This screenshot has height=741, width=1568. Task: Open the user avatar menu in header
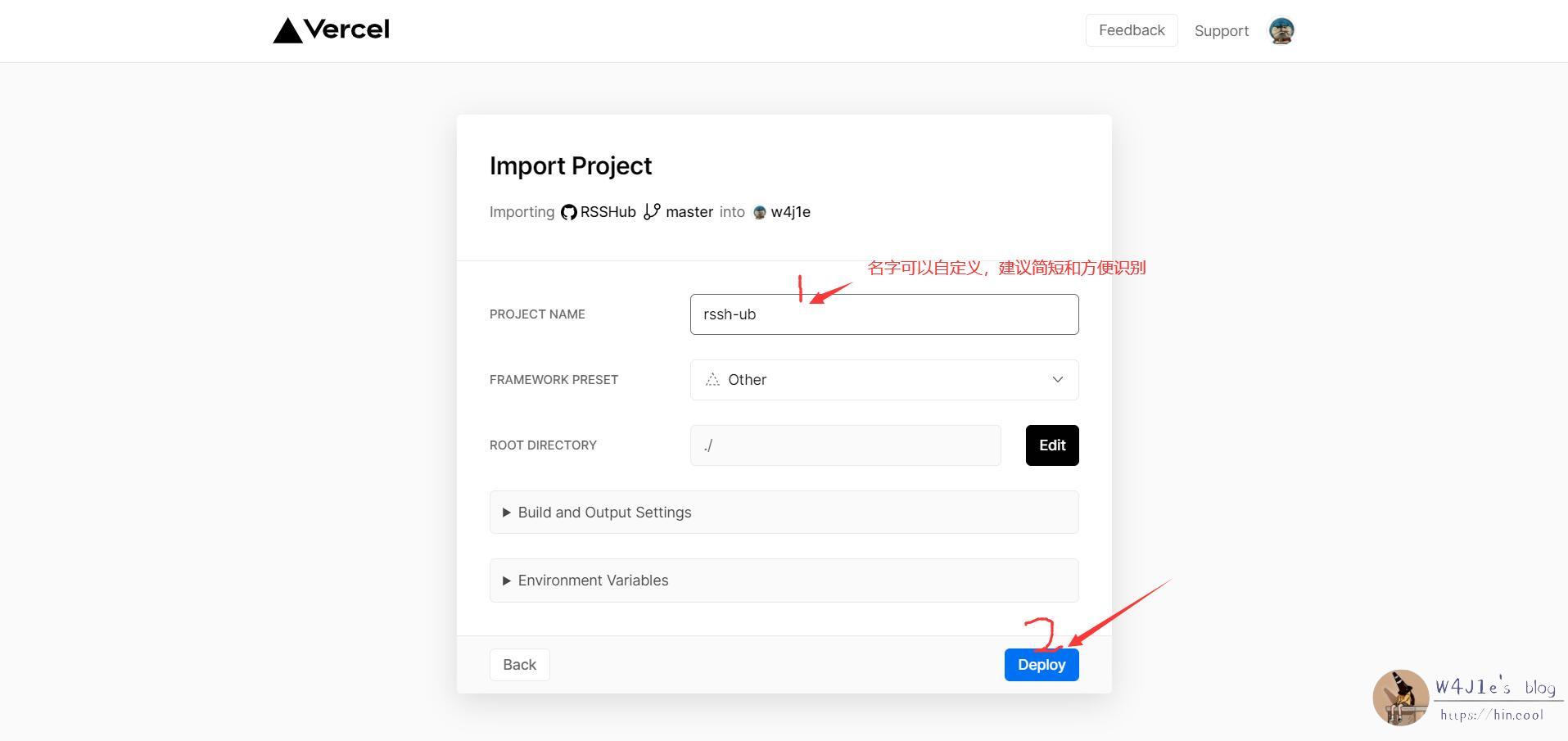(x=1281, y=31)
